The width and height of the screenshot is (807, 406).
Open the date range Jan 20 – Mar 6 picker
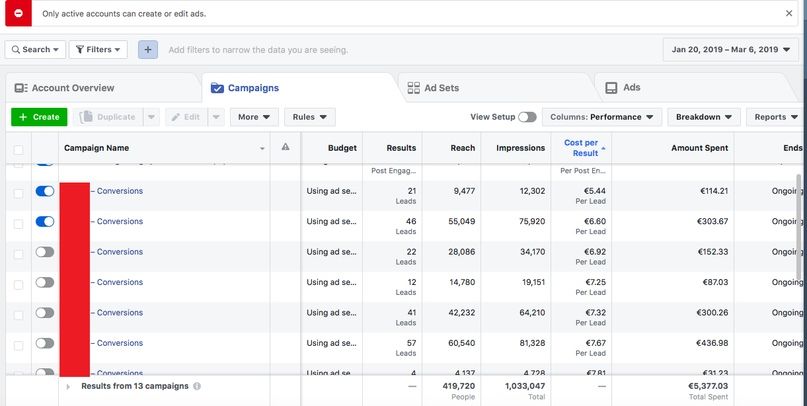731,49
